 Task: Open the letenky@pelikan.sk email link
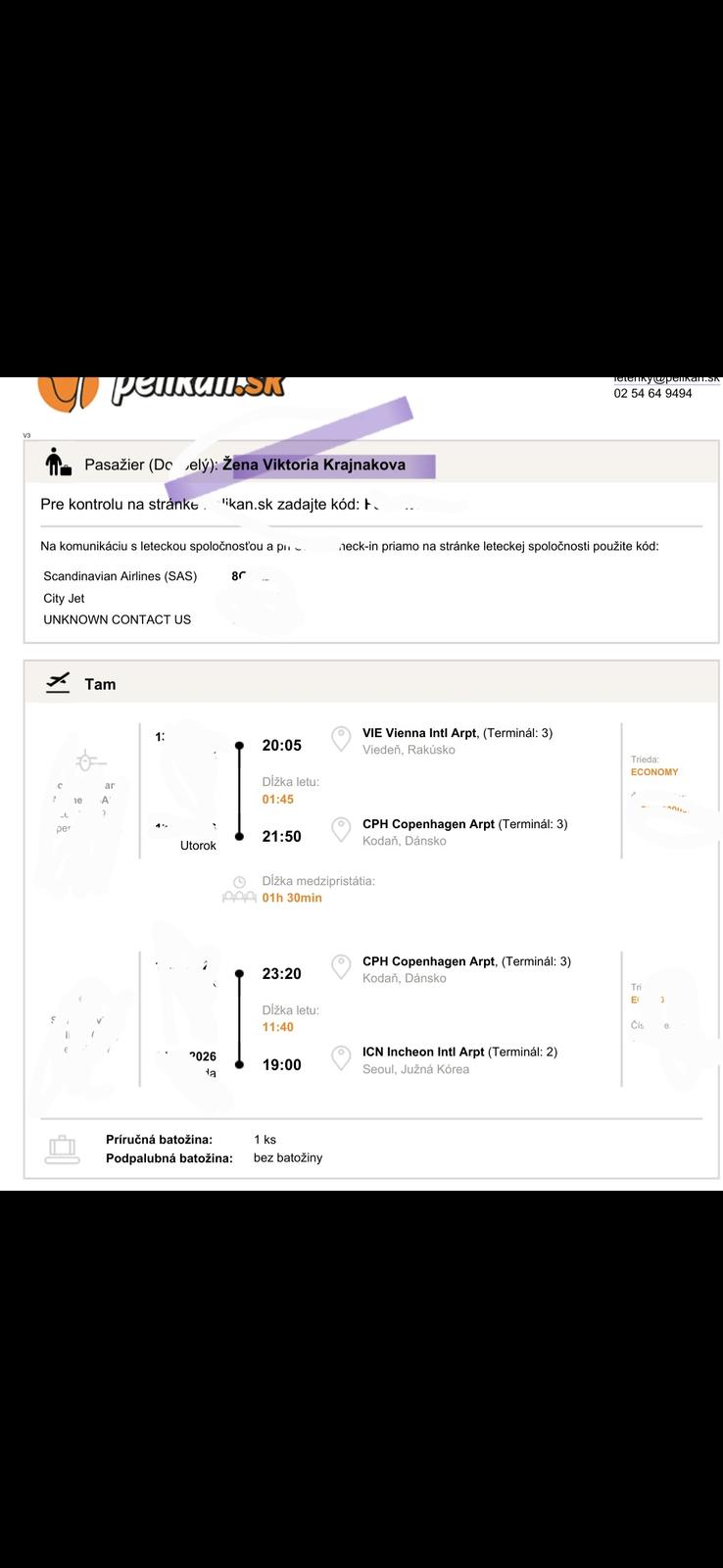pos(666,379)
